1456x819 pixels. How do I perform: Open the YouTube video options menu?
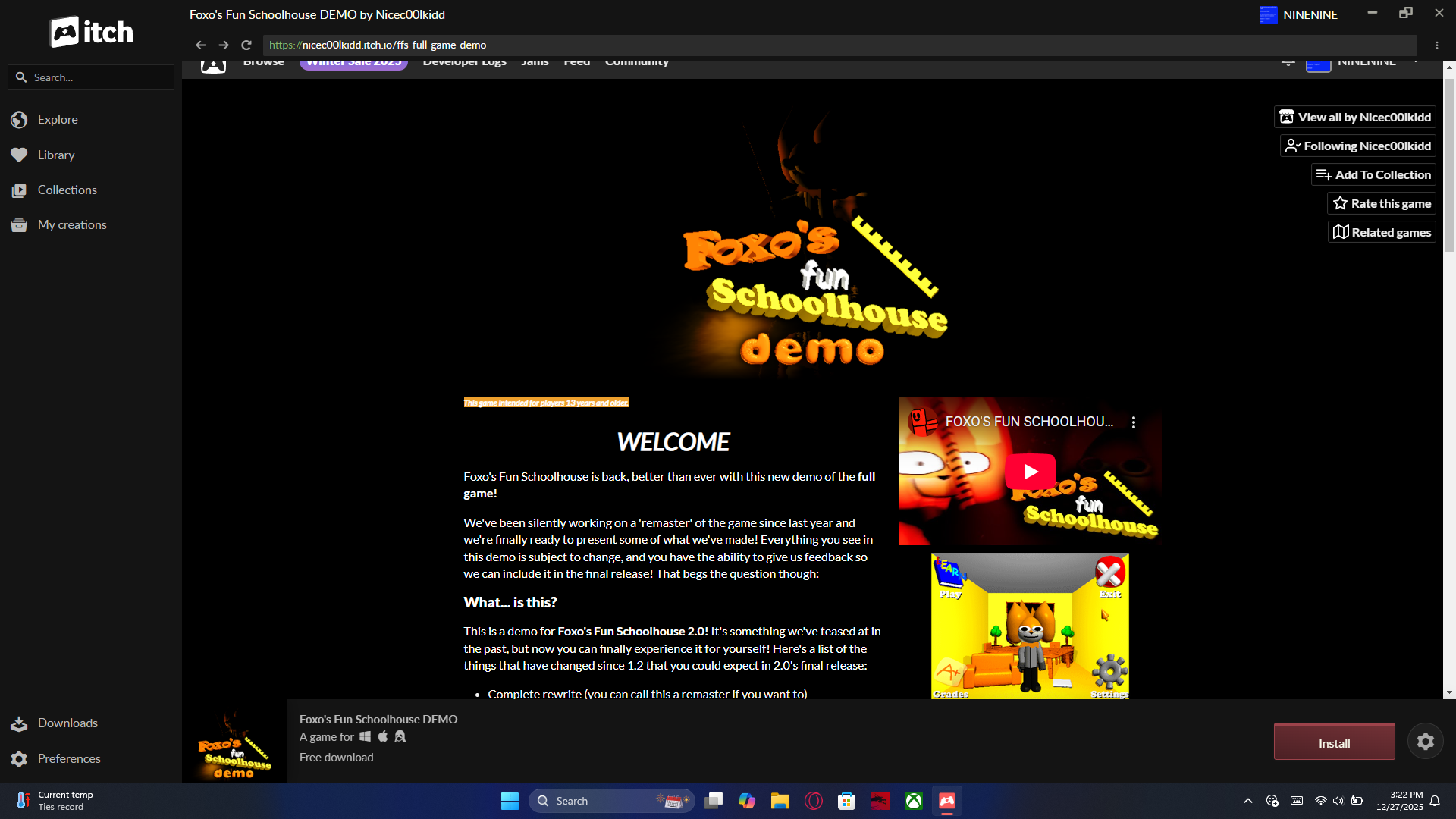pyautogui.click(x=1133, y=422)
